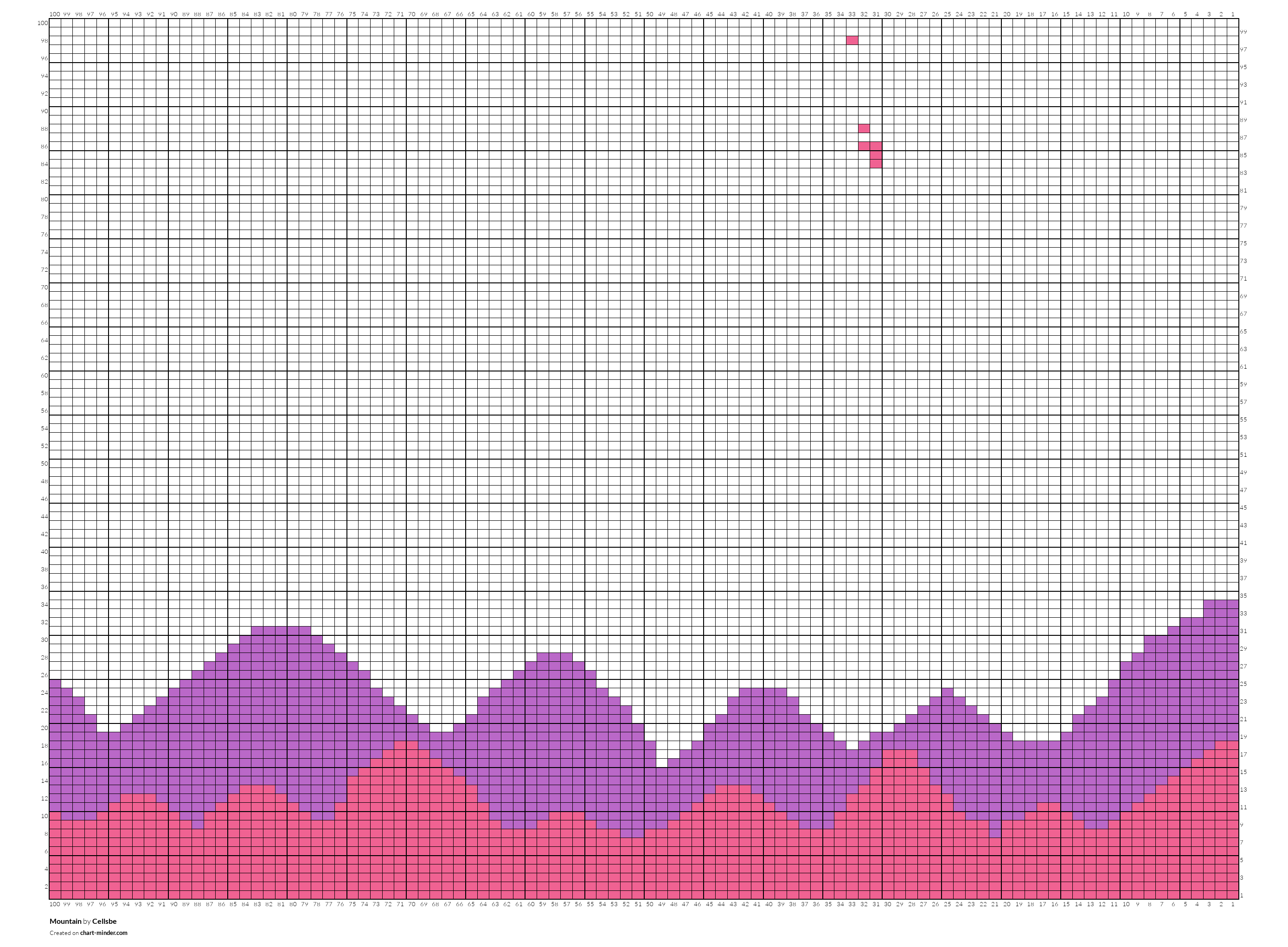1288x947 pixels.
Task: Select right row label 75
Action: click(x=1243, y=243)
